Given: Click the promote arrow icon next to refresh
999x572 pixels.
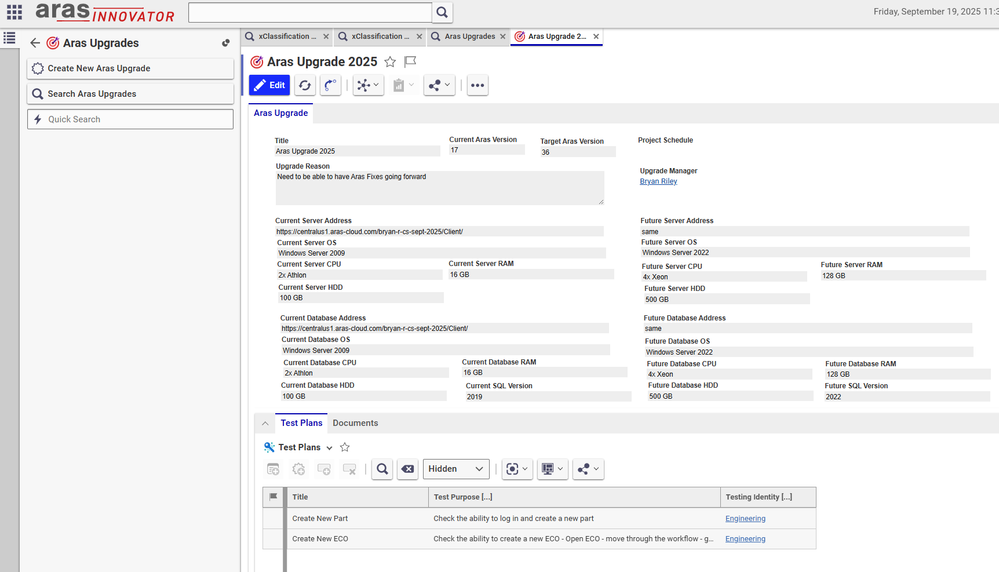Looking at the screenshot, I should click(x=330, y=86).
